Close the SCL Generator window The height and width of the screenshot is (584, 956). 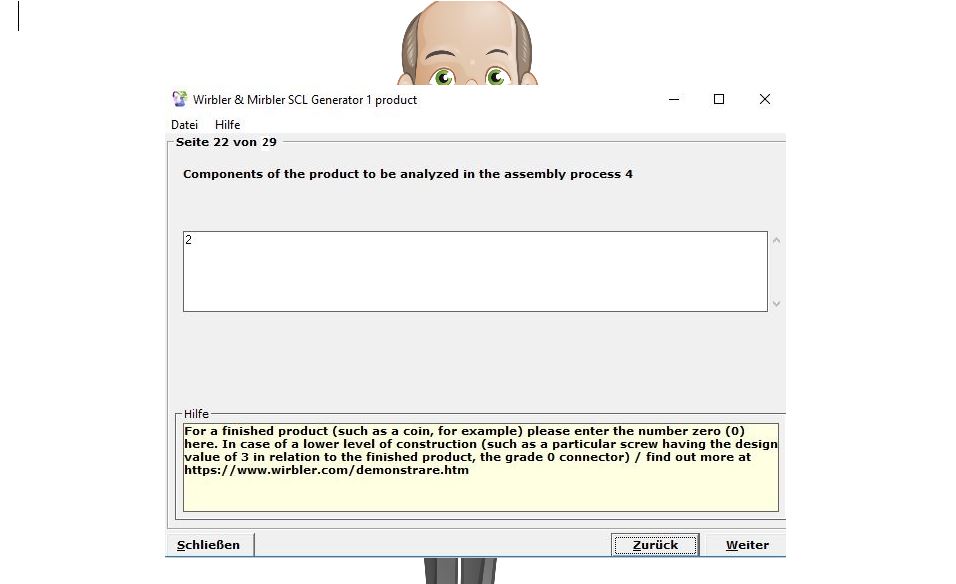coord(764,99)
